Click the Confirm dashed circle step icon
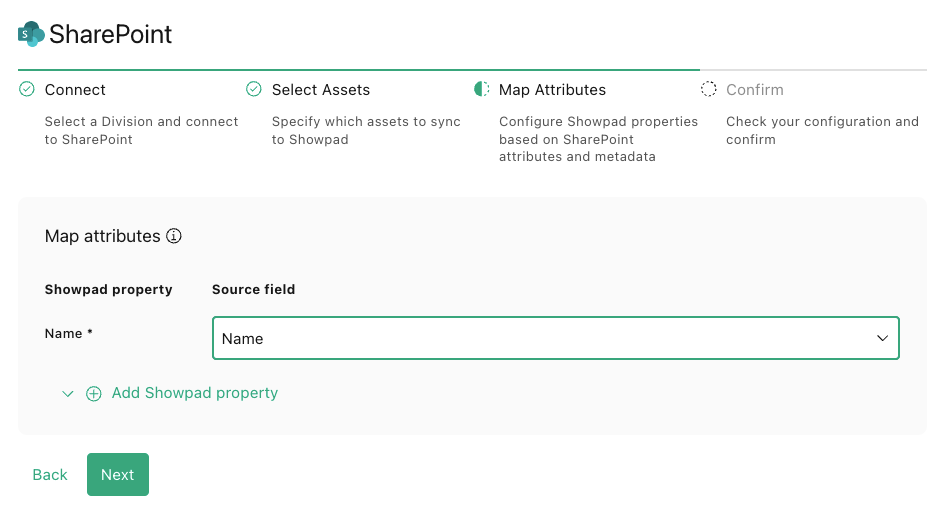The width and height of the screenshot is (942, 529). [x=708, y=89]
